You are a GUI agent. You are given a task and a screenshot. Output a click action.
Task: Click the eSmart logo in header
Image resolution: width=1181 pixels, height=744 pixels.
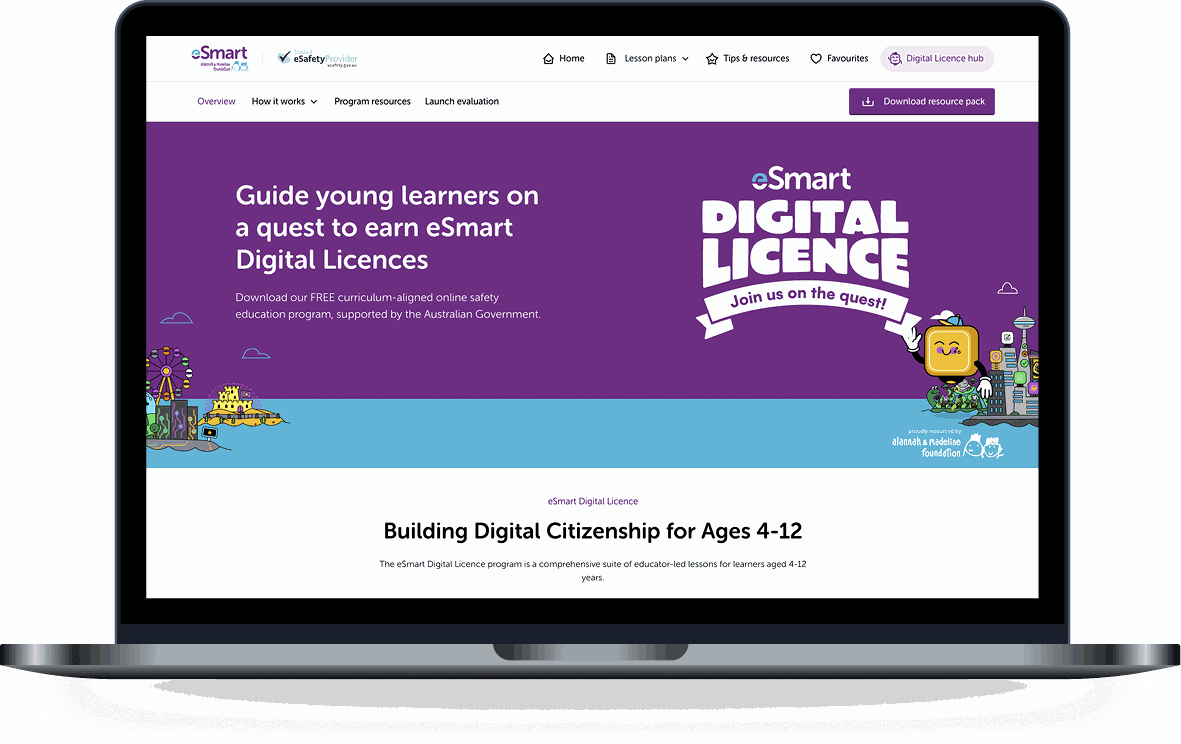pyautogui.click(x=219, y=58)
